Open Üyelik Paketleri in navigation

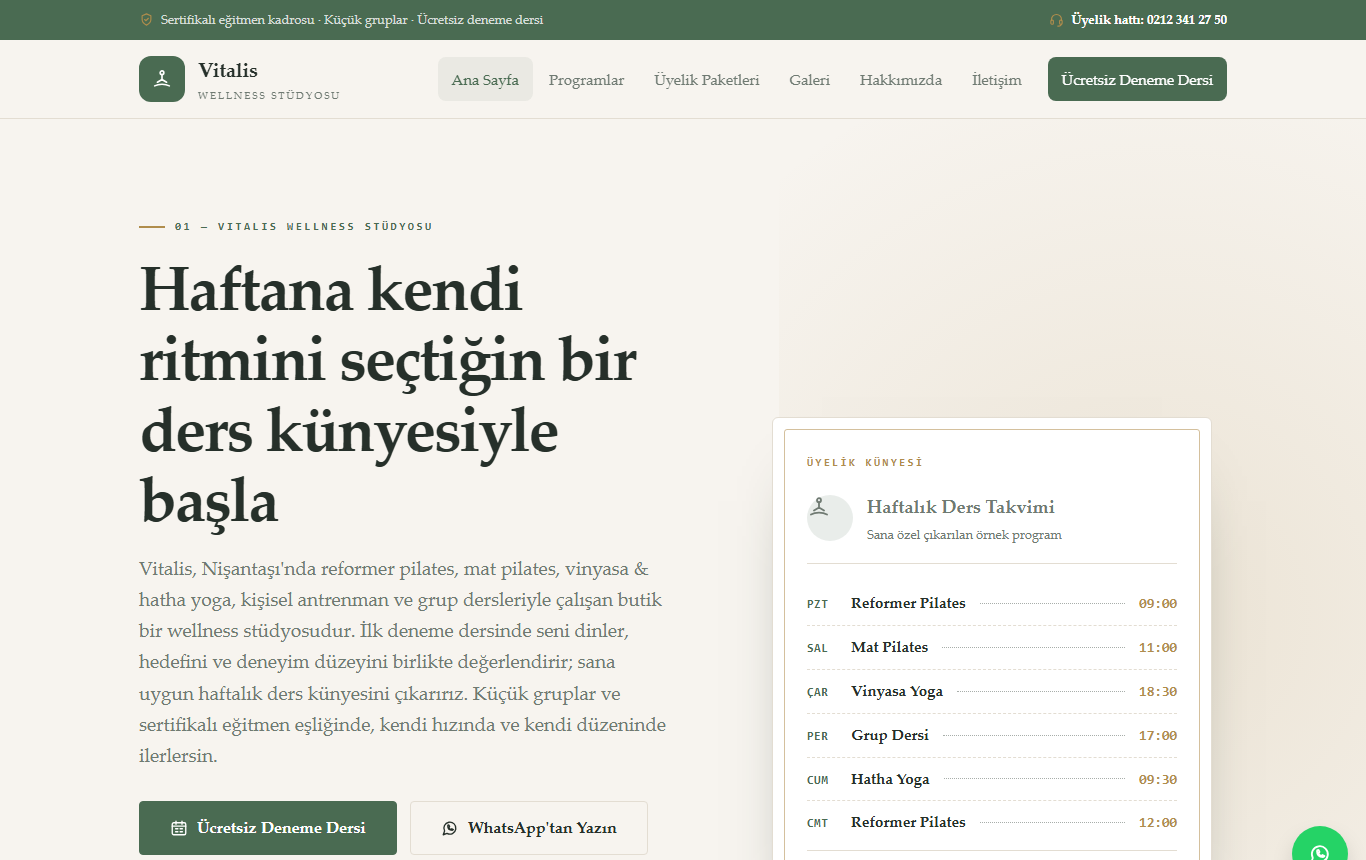(707, 80)
